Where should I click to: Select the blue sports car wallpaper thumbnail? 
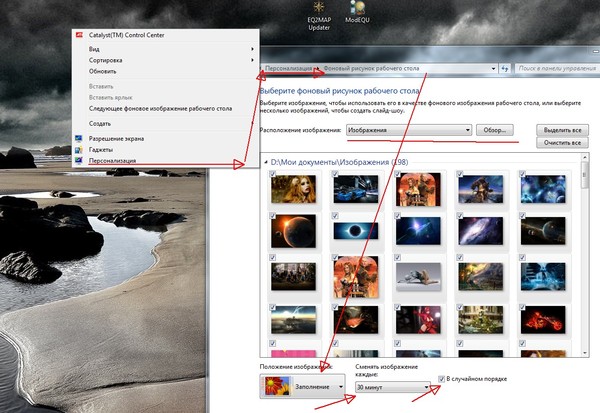tap(356, 189)
